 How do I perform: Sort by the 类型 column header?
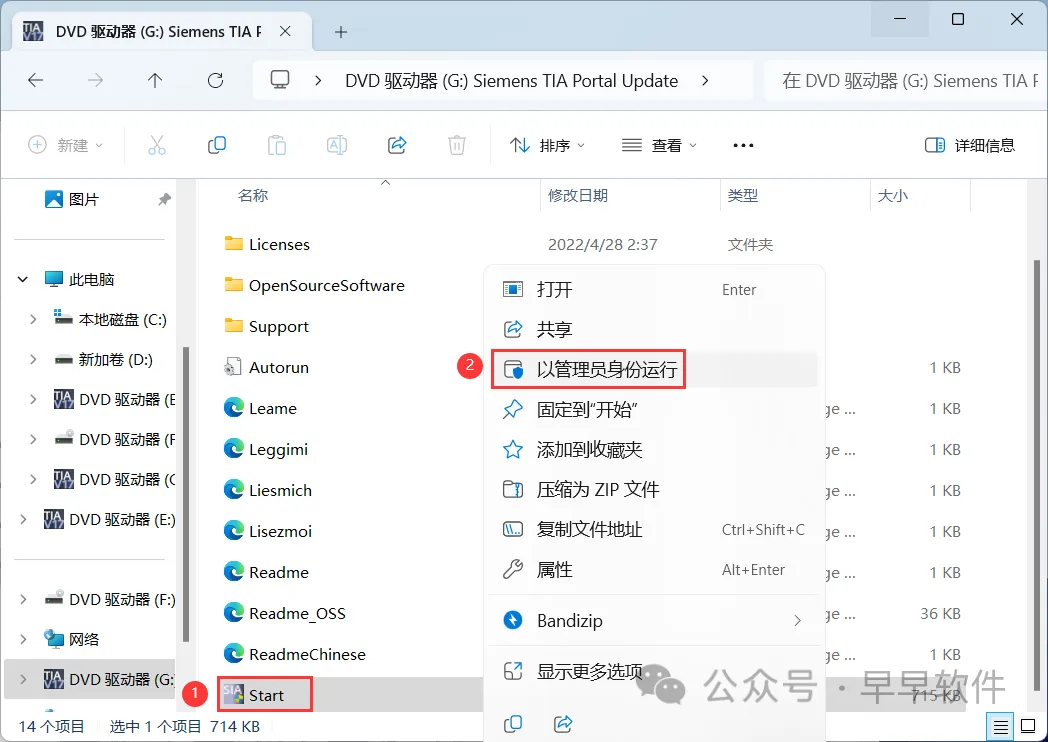743,195
